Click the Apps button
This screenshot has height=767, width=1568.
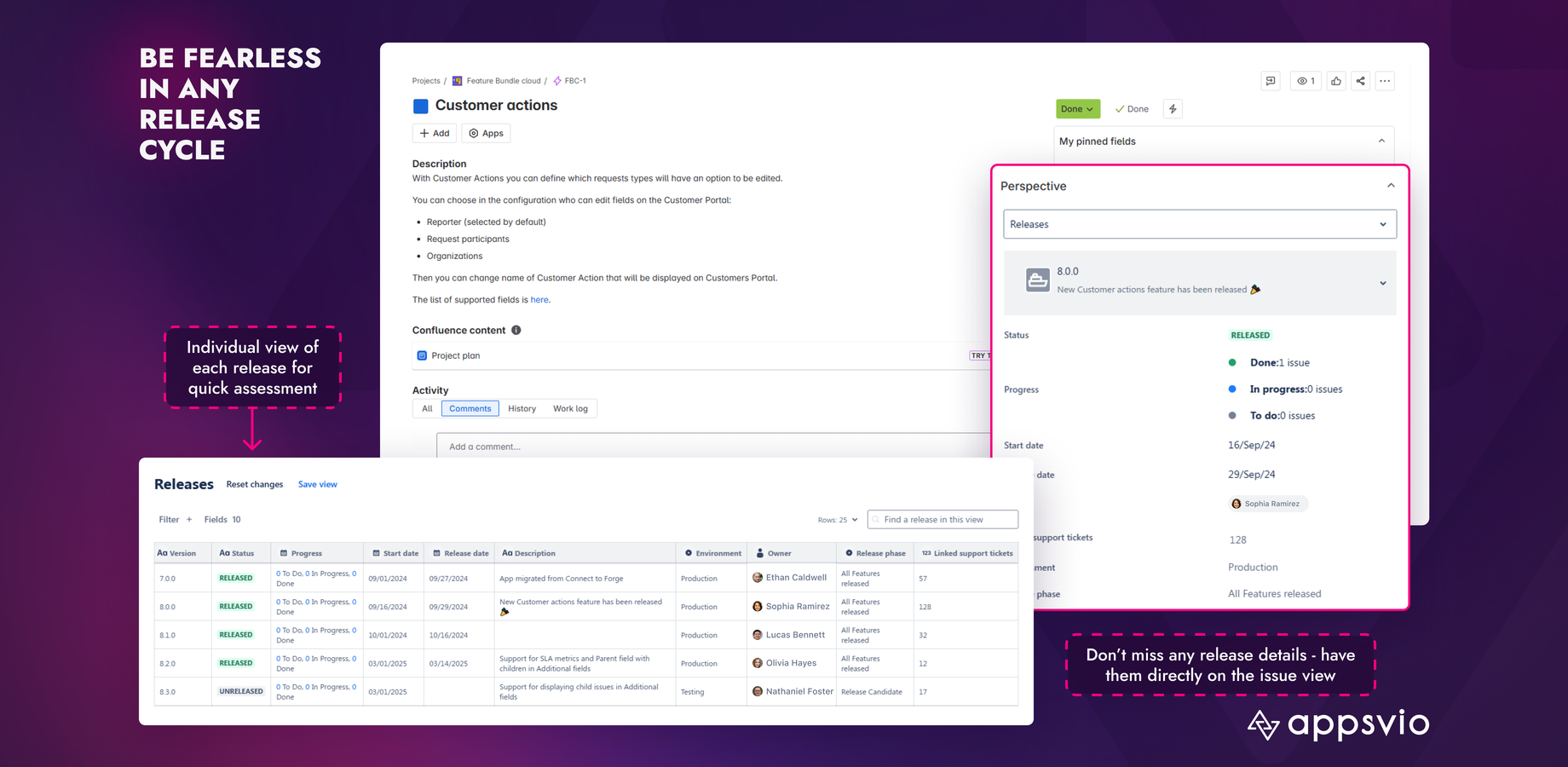(x=486, y=133)
